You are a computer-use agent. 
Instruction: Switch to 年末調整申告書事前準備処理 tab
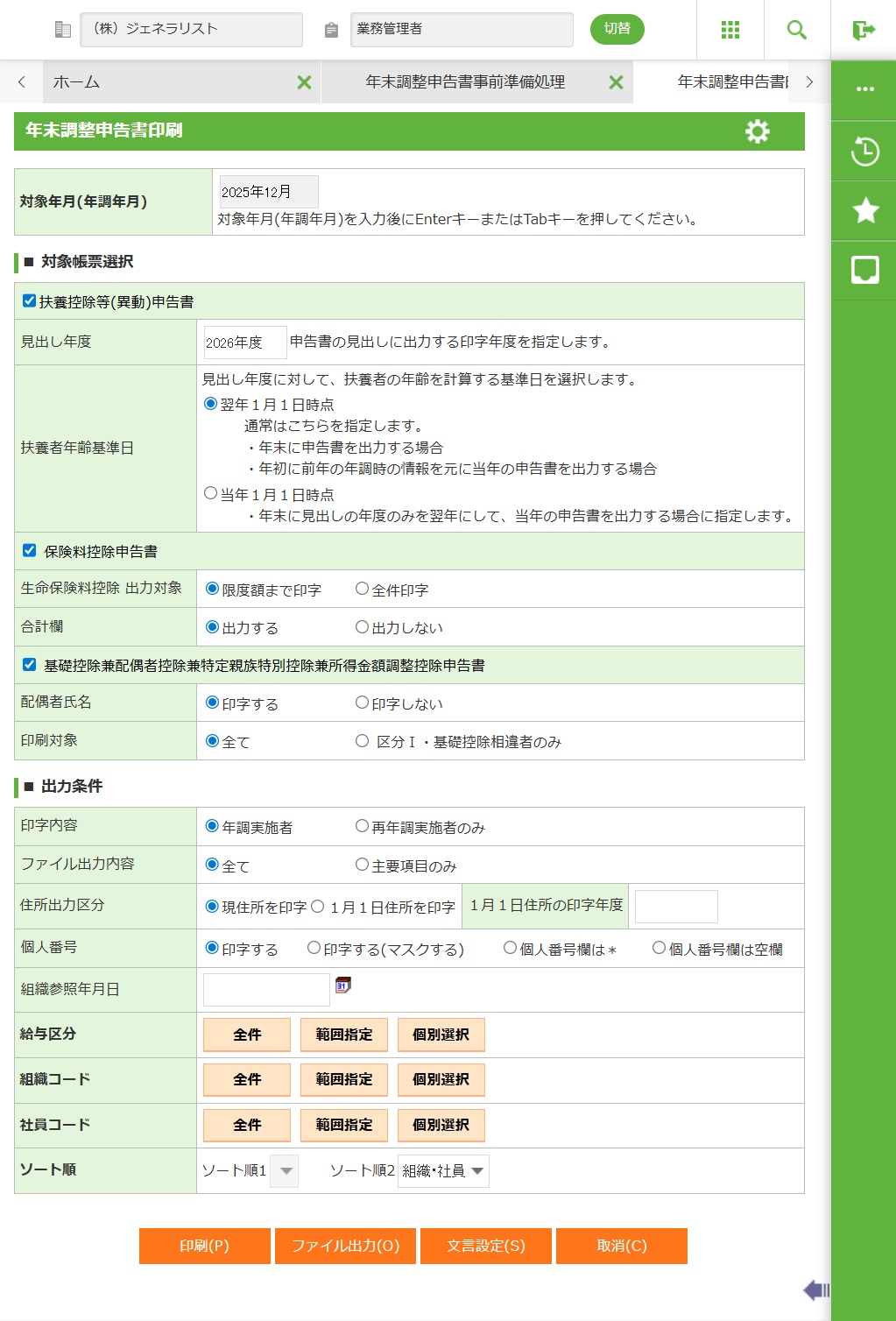(x=464, y=82)
